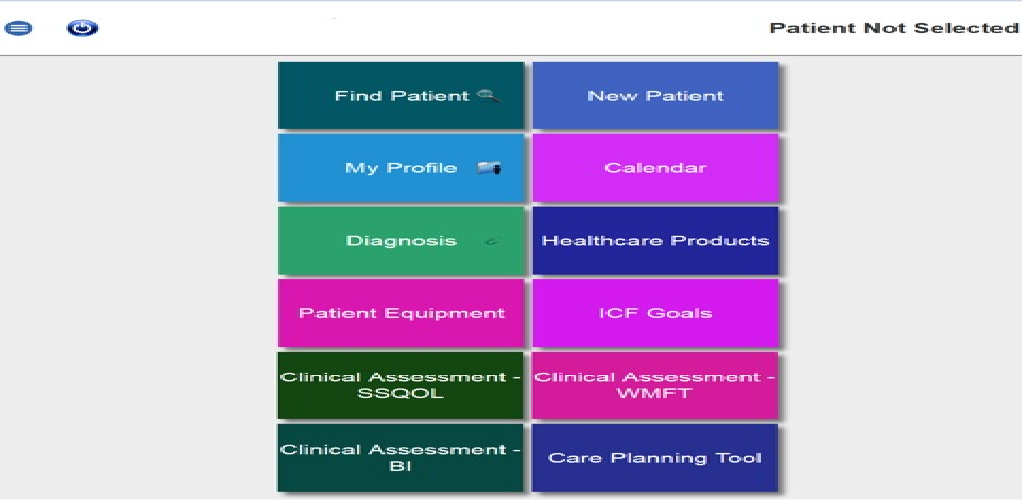Launch Clinical Assessment - SSQOL
Image resolution: width=1024 pixels, height=500 pixels.
pos(401,385)
